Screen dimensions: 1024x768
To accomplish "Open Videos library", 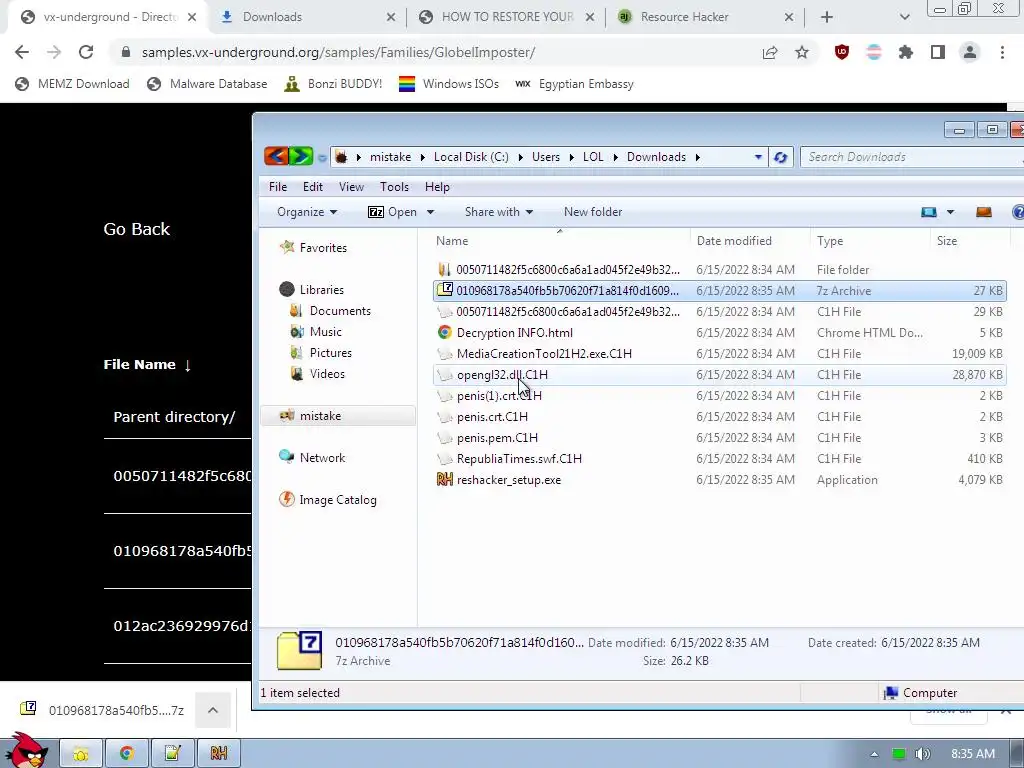I will click(x=317, y=374).
